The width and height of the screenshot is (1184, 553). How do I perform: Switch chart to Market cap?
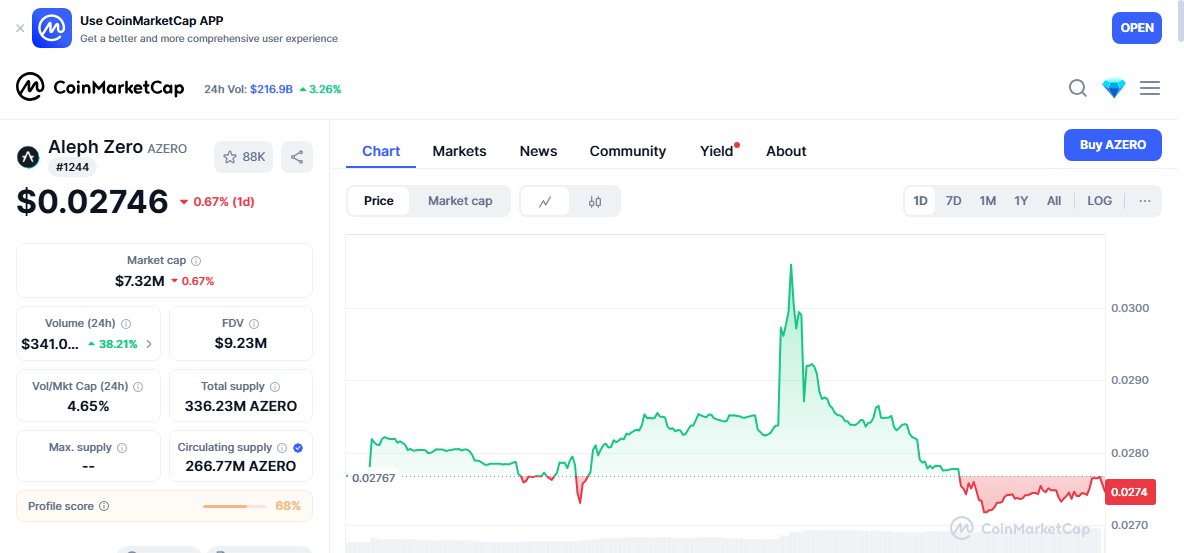(460, 201)
